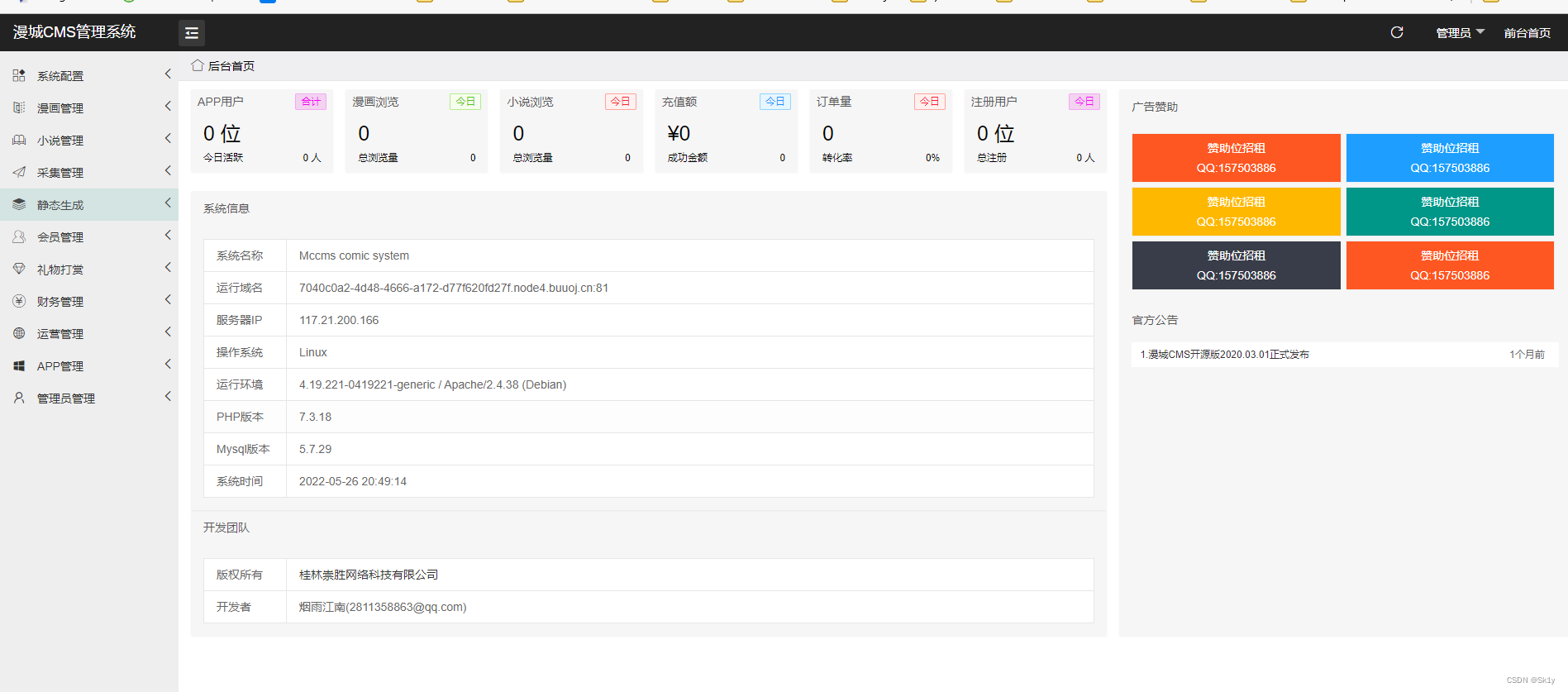Expand the 静态生成 chevron

click(168, 203)
